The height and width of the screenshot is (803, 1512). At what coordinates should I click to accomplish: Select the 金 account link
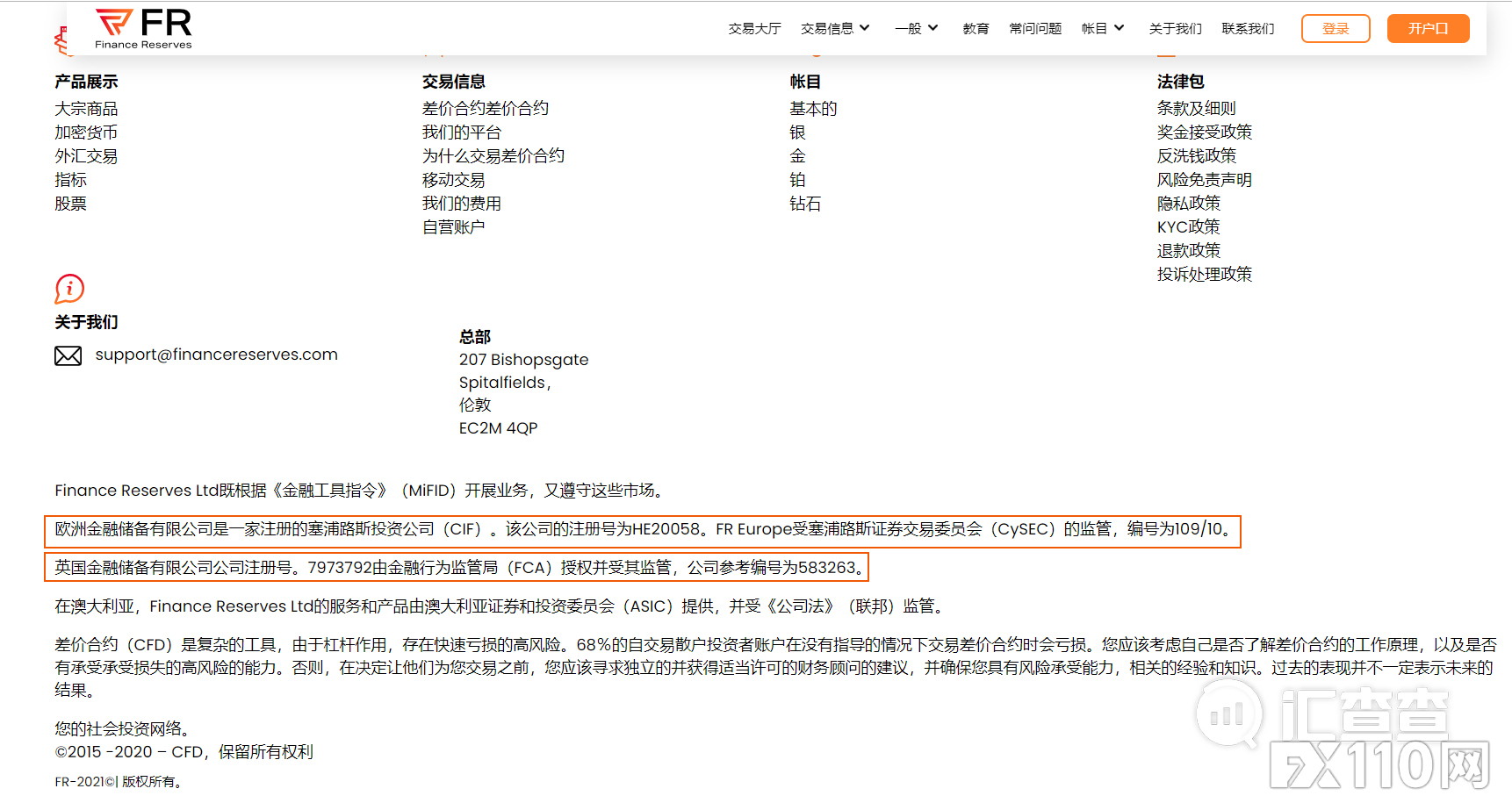click(797, 156)
